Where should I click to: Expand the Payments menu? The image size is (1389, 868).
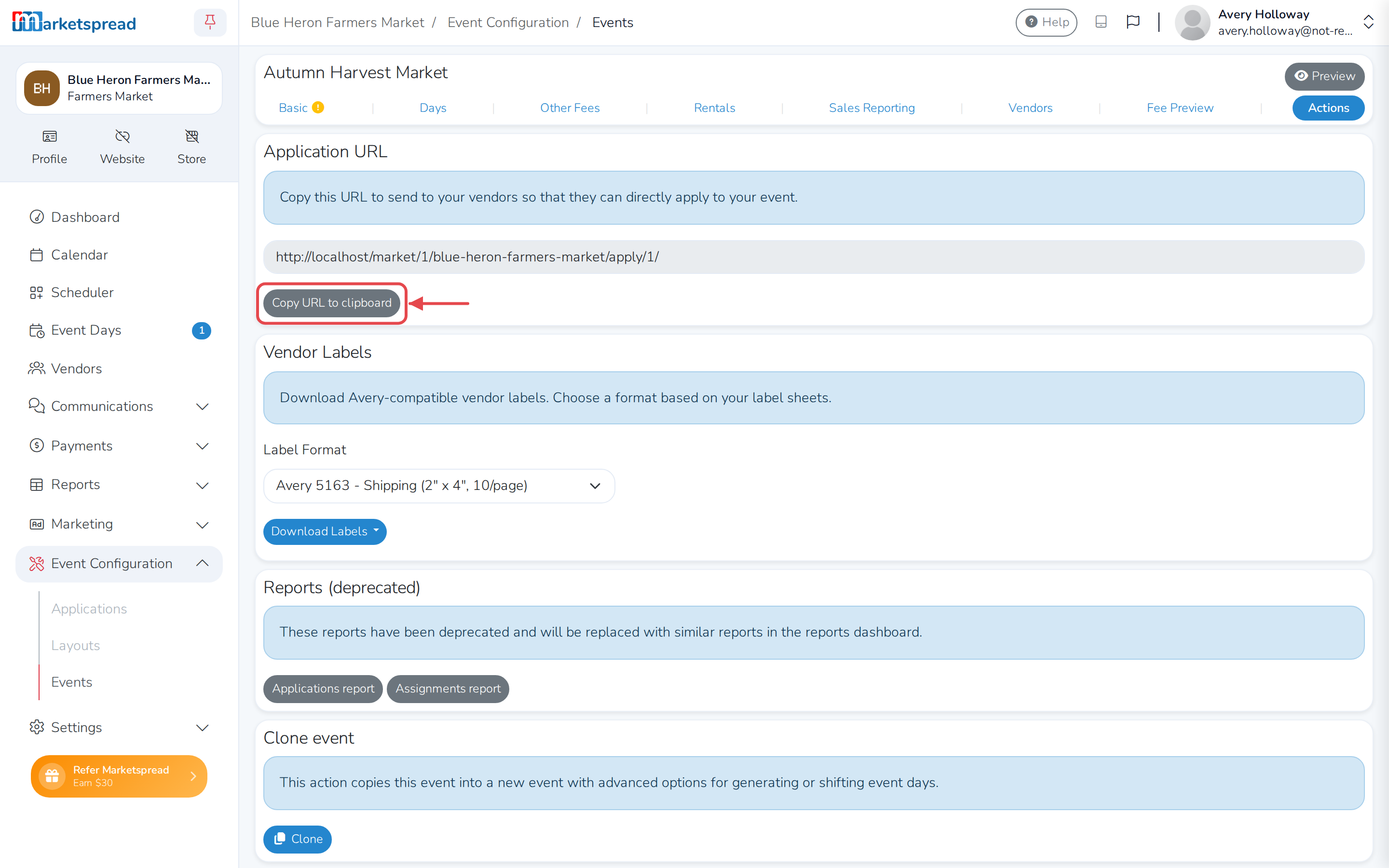pos(119,446)
